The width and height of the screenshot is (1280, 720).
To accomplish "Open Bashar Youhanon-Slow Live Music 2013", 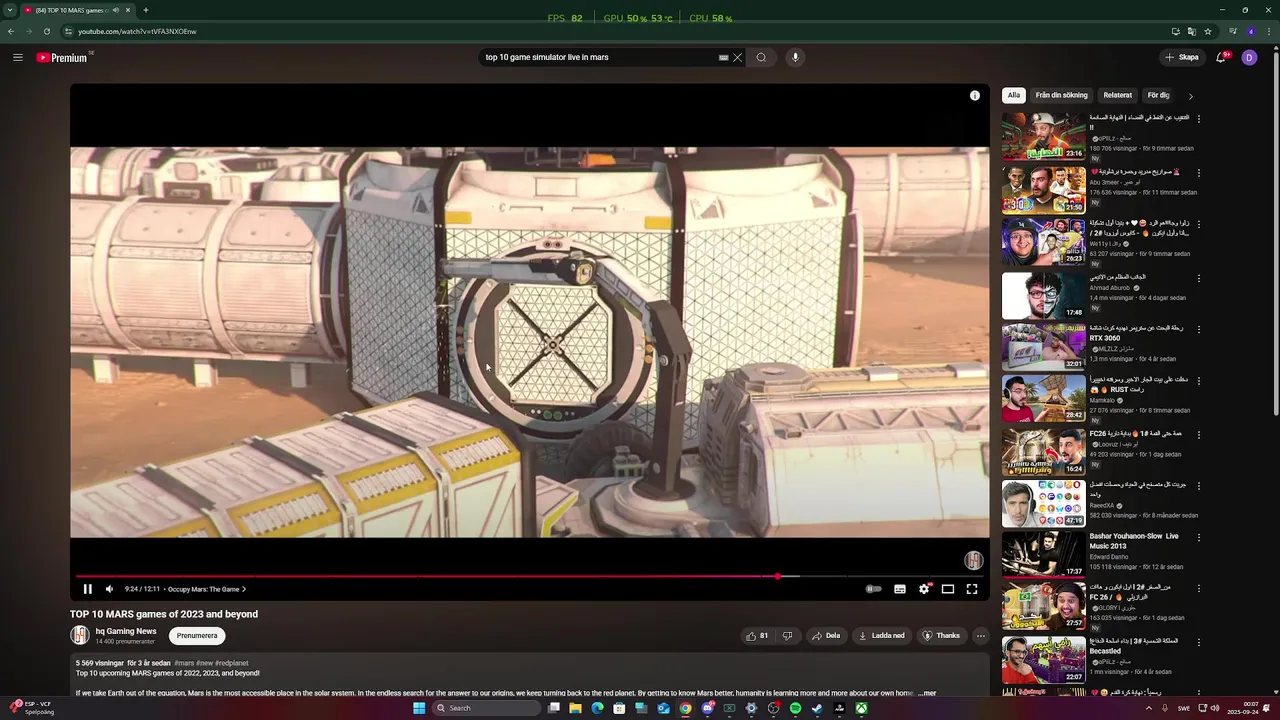I will [x=1134, y=541].
